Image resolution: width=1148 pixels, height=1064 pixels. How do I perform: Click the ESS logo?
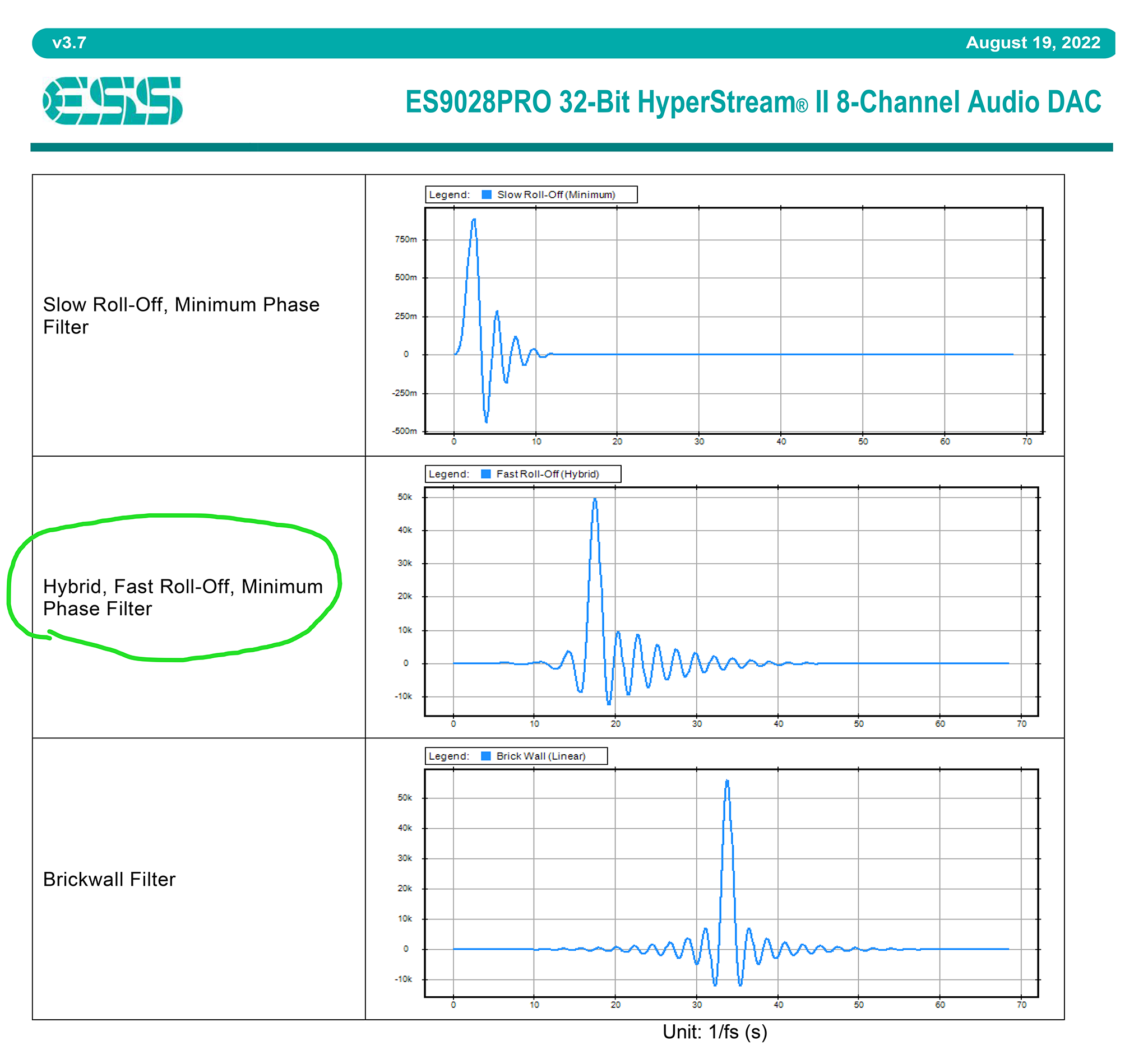(112, 101)
